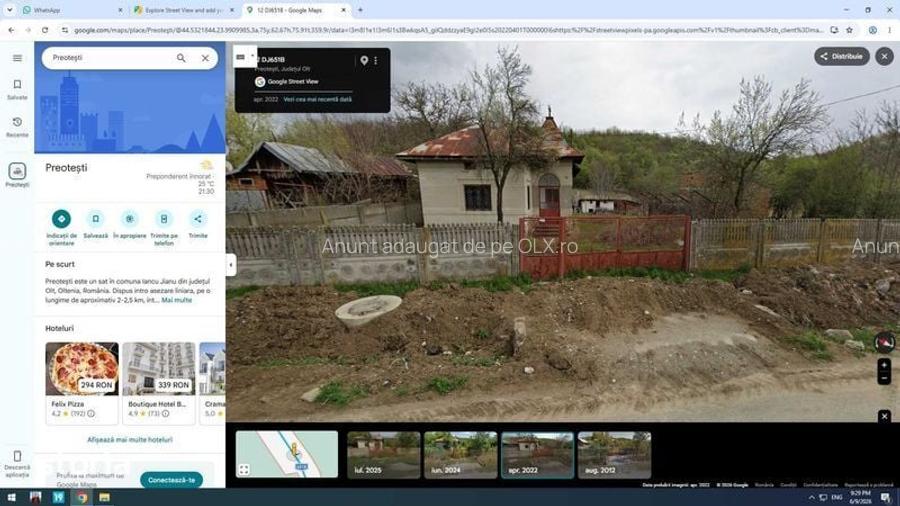
Task: Switch to Explore Street View tab
Action: pyautogui.click(x=183, y=10)
